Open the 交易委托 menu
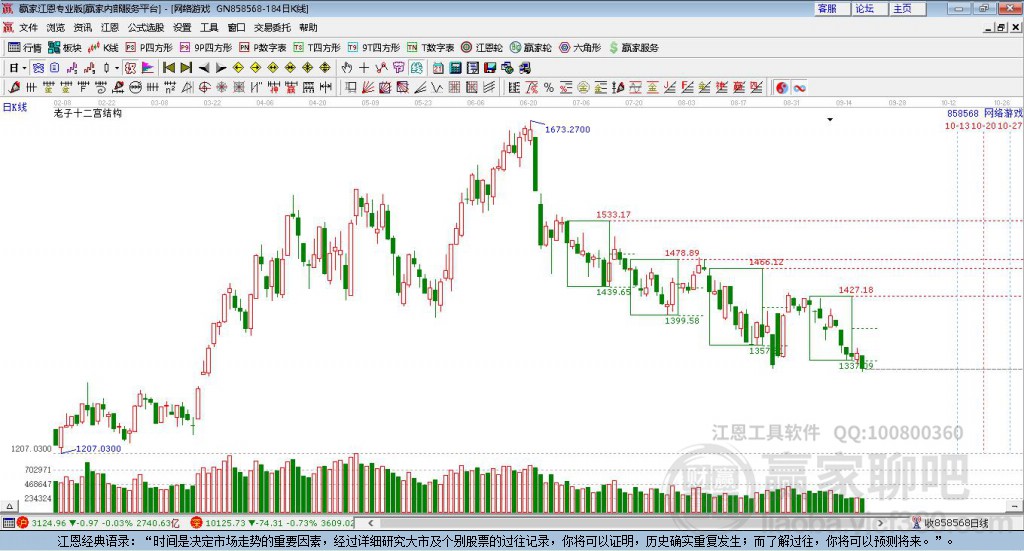The height and width of the screenshot is (551, 1024). pos(272,27)
